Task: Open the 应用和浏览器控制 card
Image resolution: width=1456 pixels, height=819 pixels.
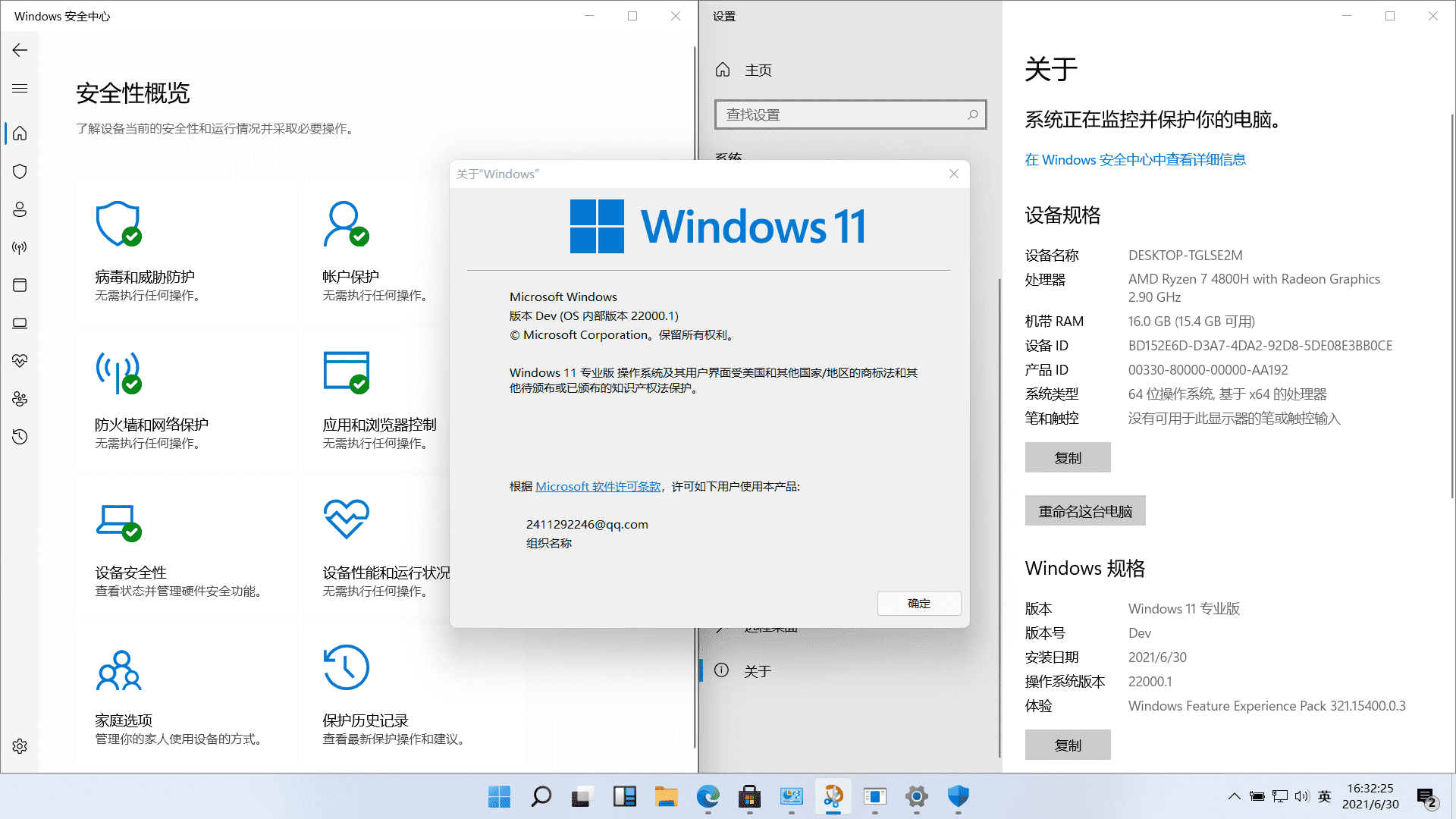Action: coord(376,400)
